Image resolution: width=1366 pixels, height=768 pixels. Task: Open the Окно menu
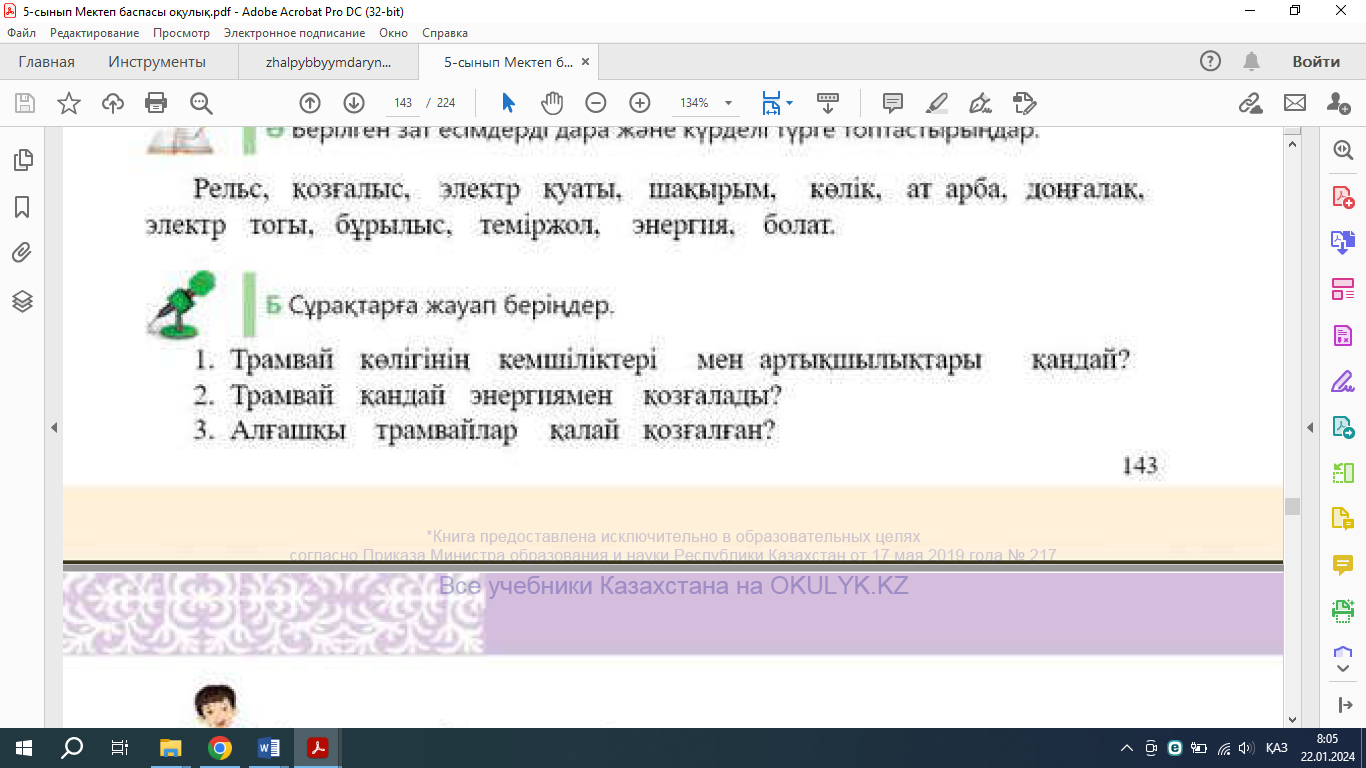tap(393, 33)
